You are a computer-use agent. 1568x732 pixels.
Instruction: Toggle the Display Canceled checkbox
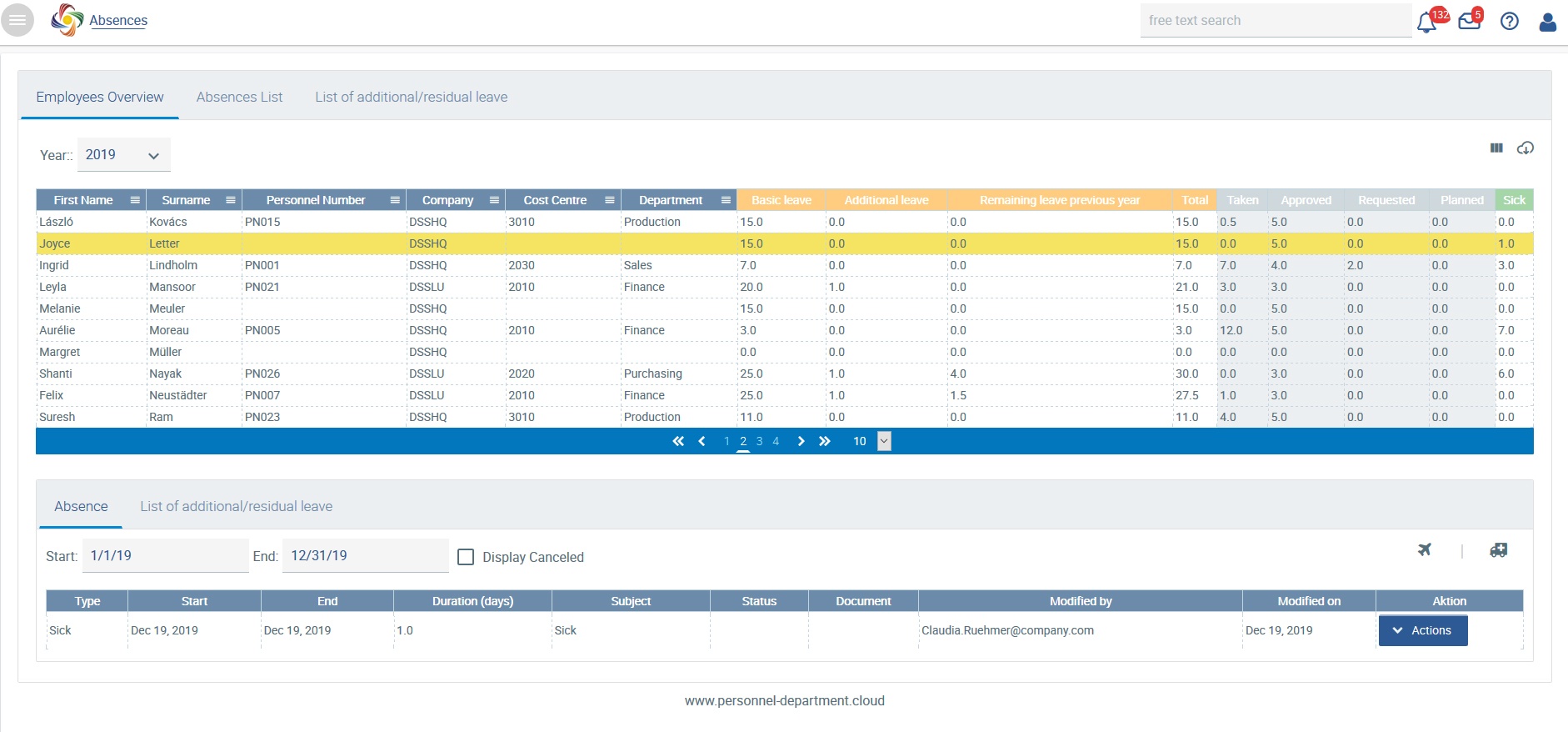[466, 557]
